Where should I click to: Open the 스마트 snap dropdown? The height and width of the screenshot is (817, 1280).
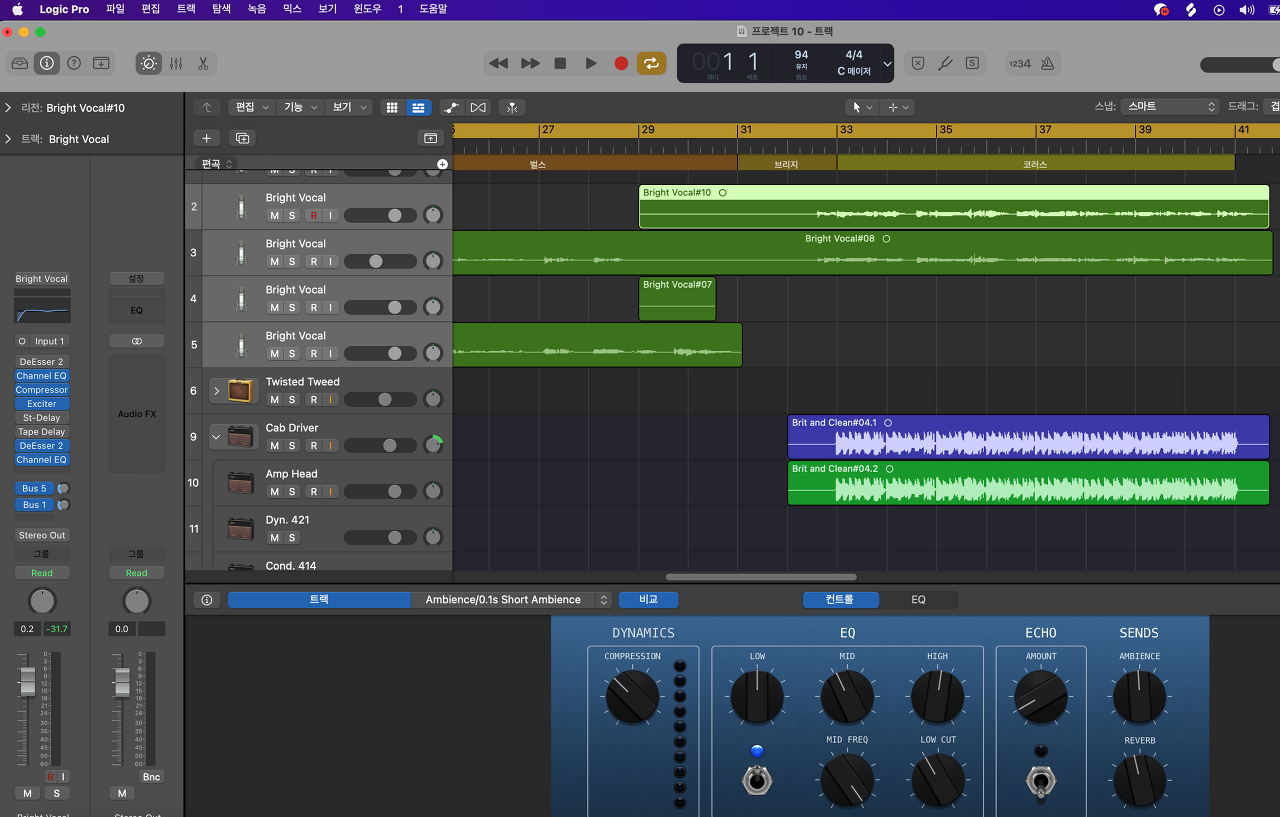pos(1170,106)
